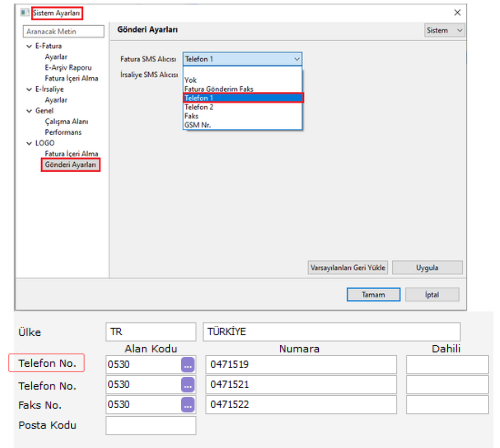Image resolution: width=500 pixels, height=448 pixels.
Task: Click the purple lookup button beside number 0471519
Action: 188,365
